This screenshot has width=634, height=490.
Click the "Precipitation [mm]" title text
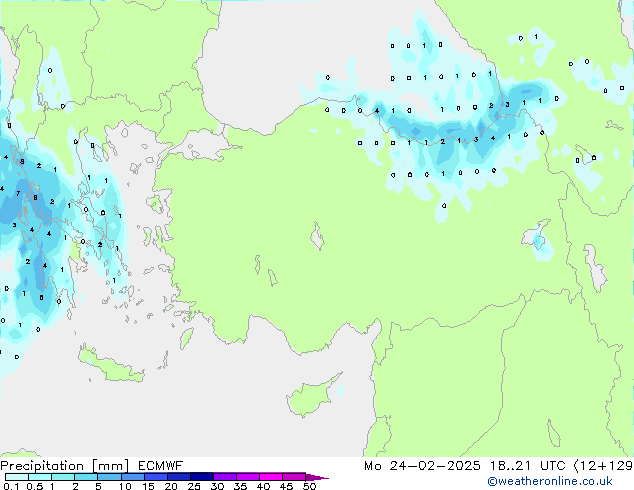click(x=65, y=466)
